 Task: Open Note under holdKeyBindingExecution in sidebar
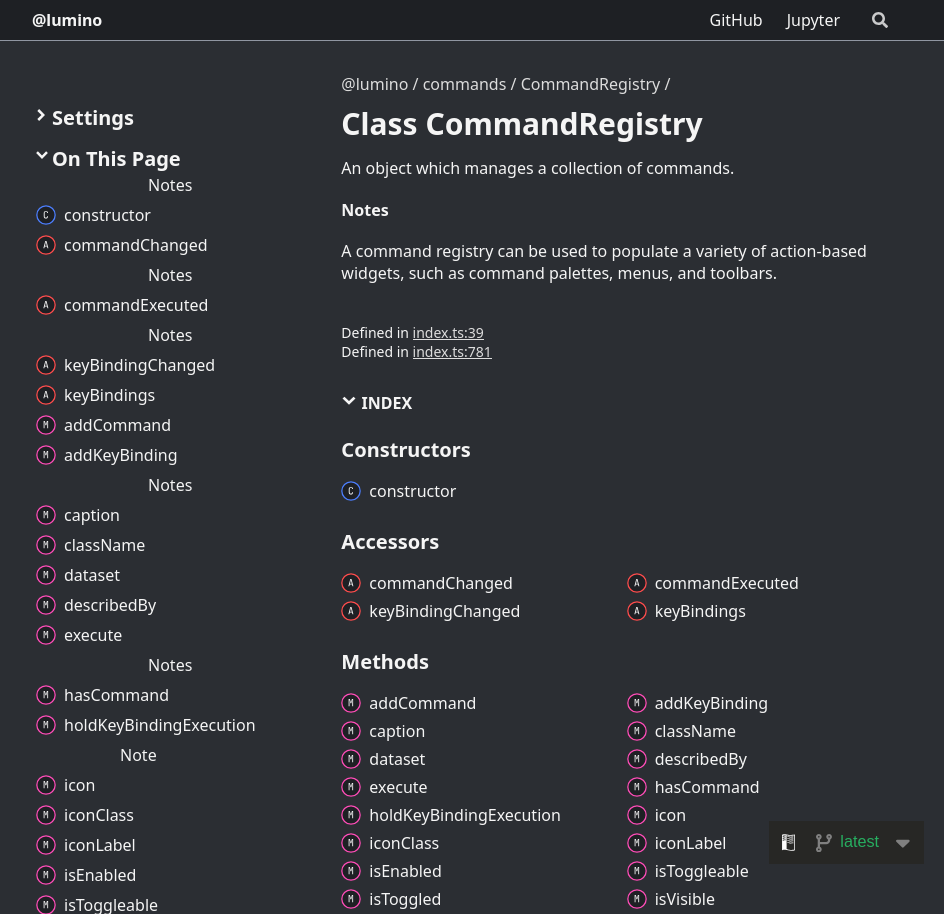(138, 755)
